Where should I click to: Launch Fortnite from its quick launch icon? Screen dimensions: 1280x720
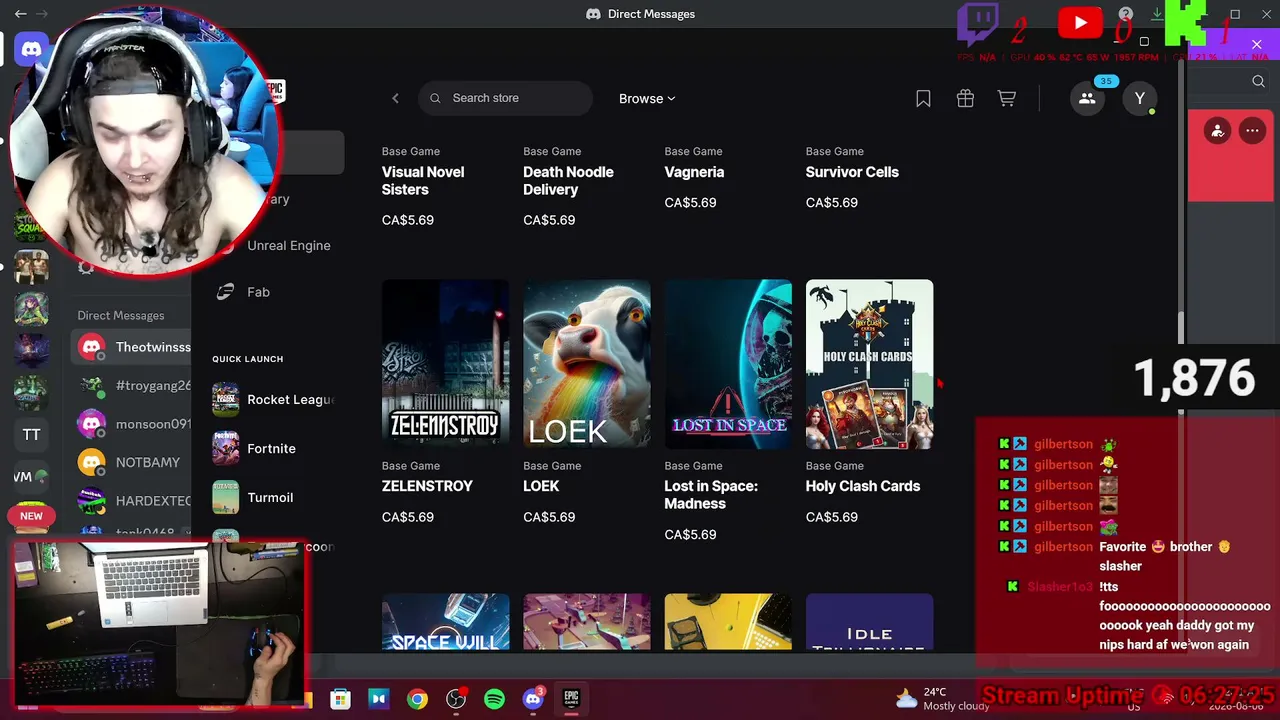click(226, 449)
